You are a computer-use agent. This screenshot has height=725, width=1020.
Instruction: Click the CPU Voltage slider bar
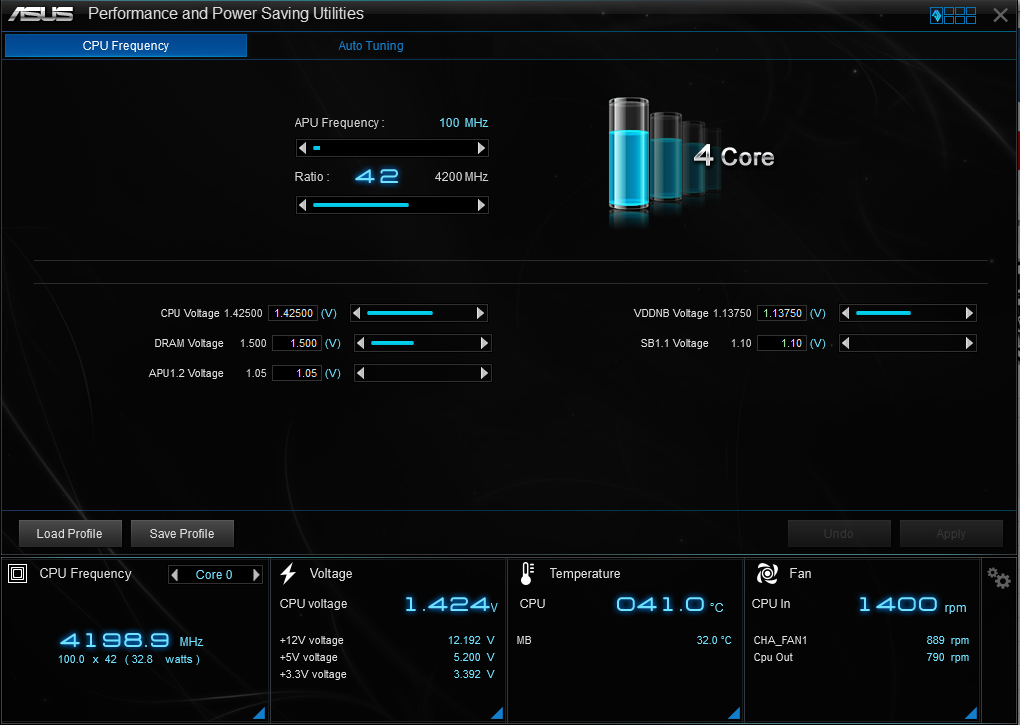pyautogui.click(x=418, y=313)
